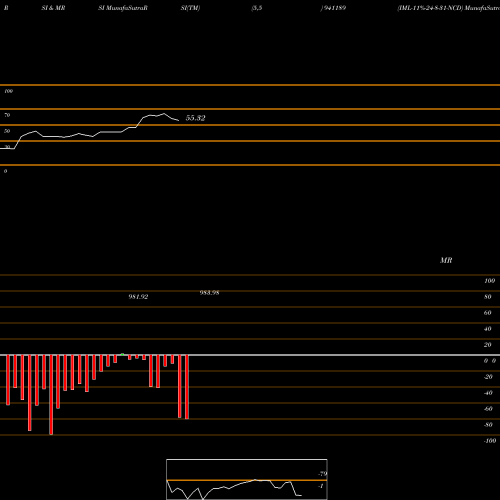Click the '(5,5' parameter text in header
Screen dimensions: 500x500
(257, 8)
